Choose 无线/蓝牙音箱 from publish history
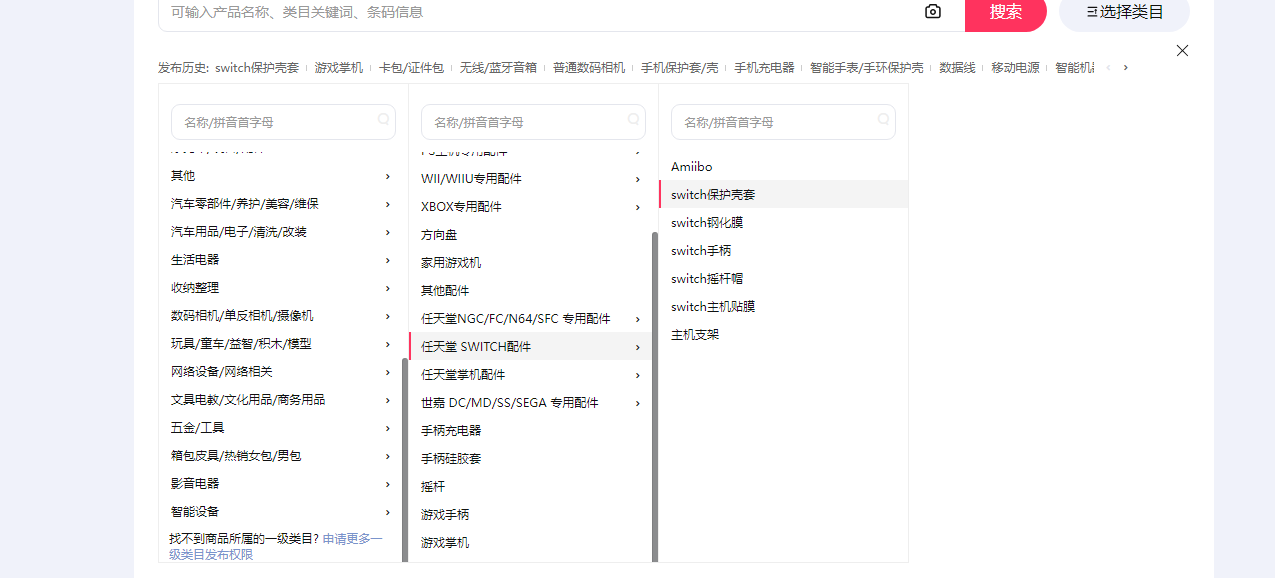Image resolution: width=1275 pixels, height=578 pixels. point(498,68)
